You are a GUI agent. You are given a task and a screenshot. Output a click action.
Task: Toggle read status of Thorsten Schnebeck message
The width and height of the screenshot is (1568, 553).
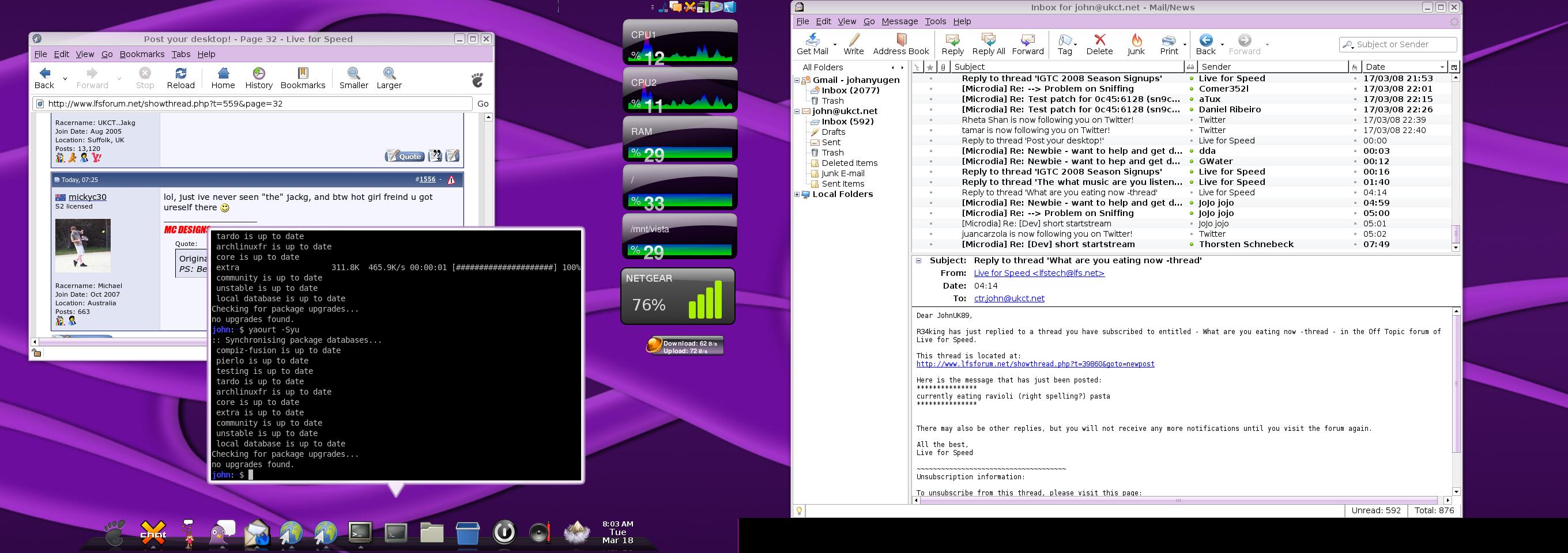point(1191,245)
